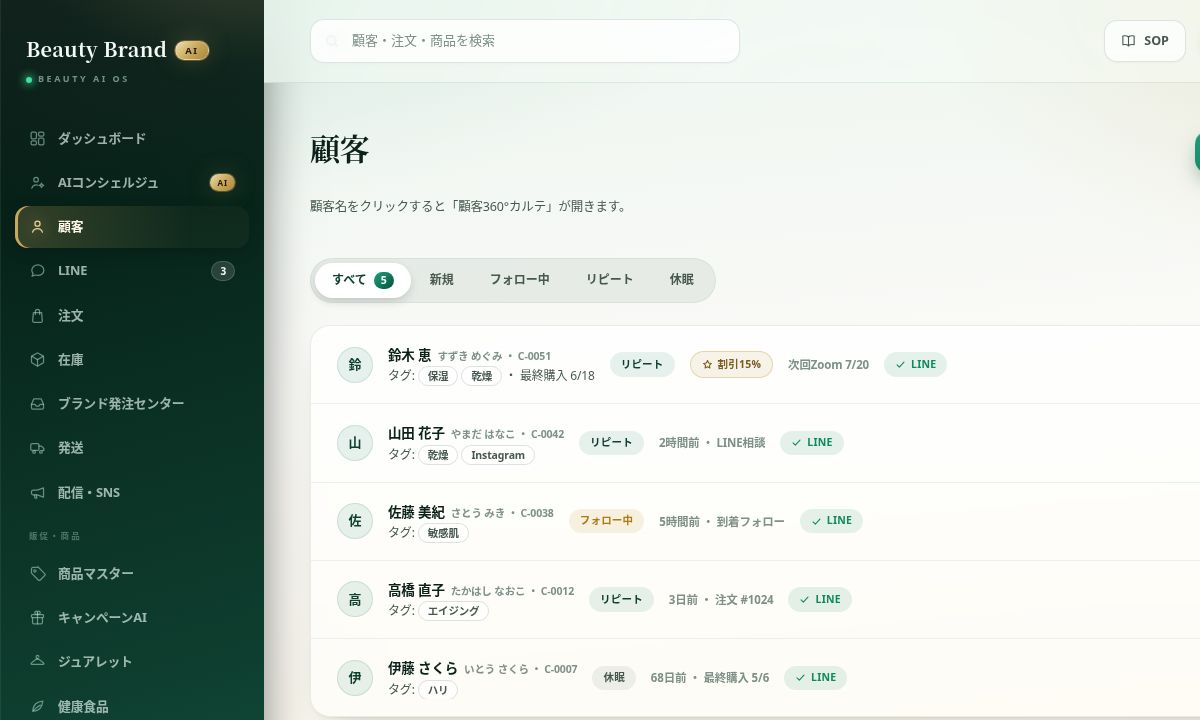
Task: Click the 保湿 tag on 鈴木 恵
Action: [438, 376]
